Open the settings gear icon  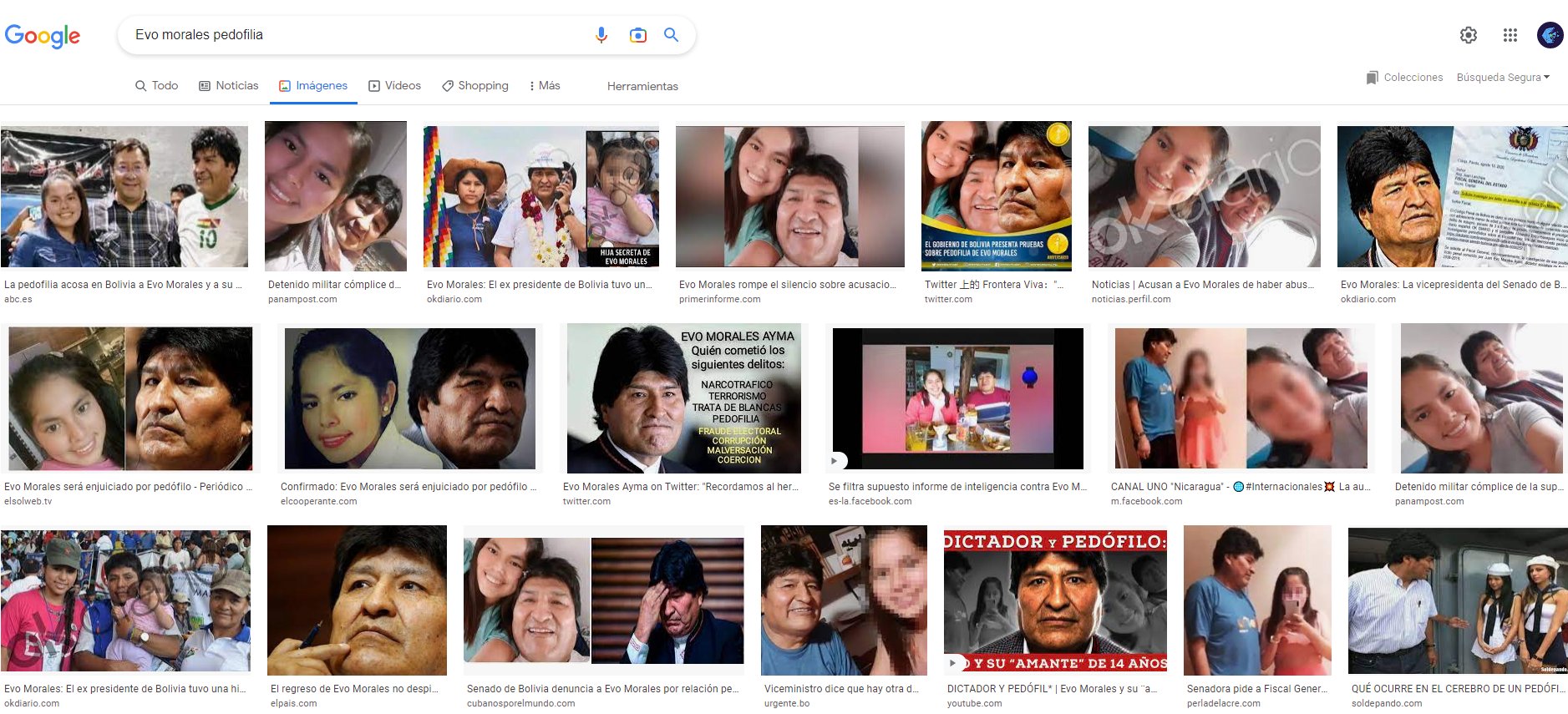[1468, 35]
